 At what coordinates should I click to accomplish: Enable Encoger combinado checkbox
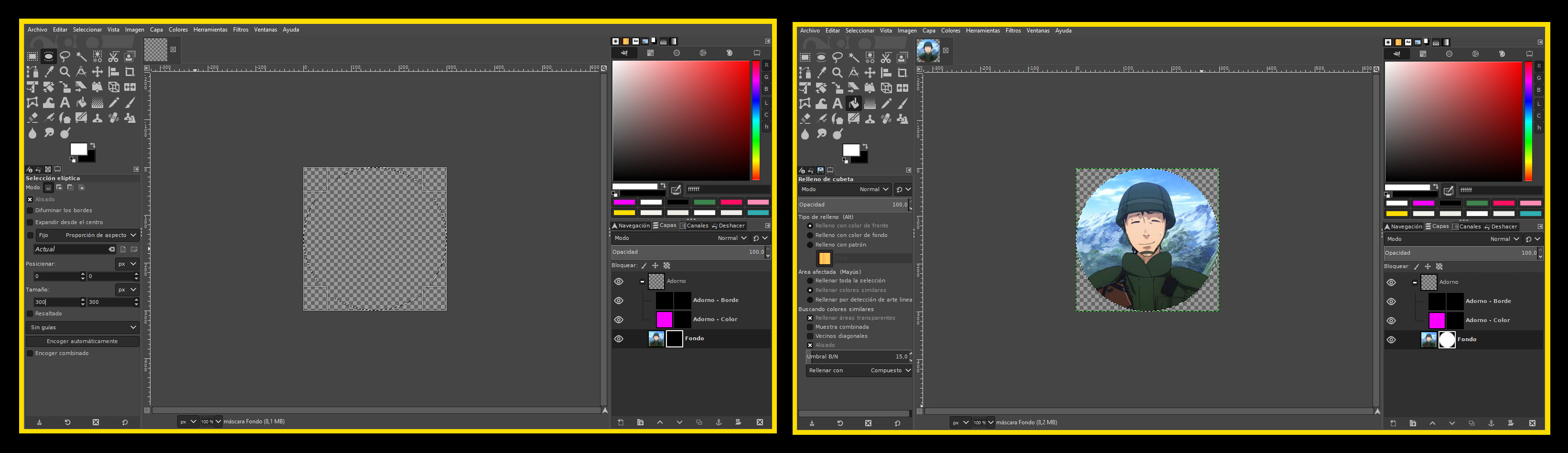click(x=30, y=353)
